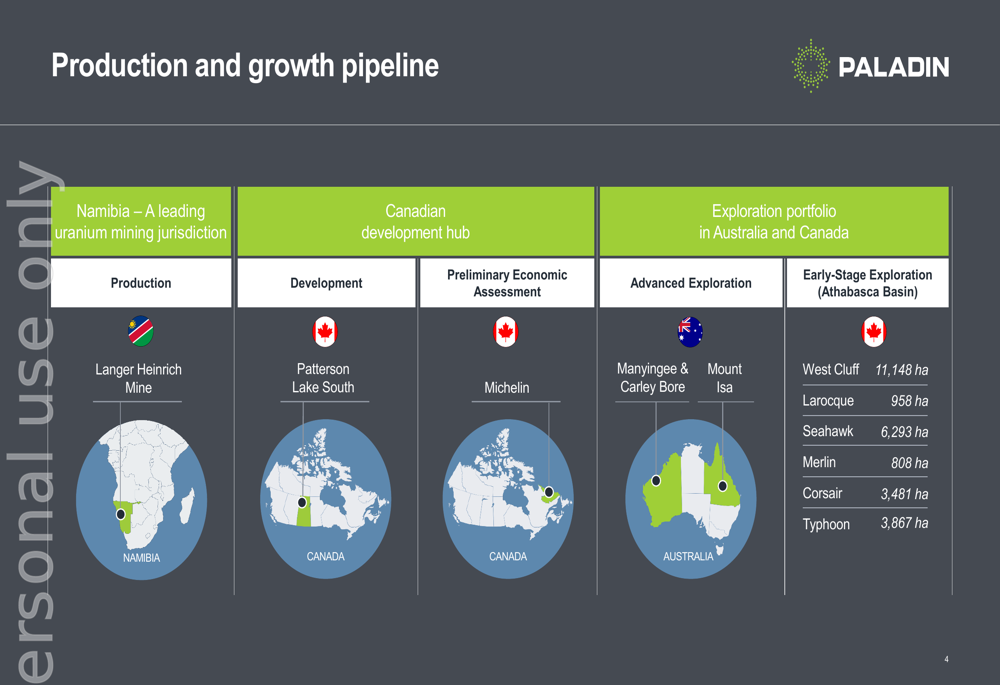This screenshot has width=1000, height=685.
Task: Open the Production stage box
Action: 141,283
